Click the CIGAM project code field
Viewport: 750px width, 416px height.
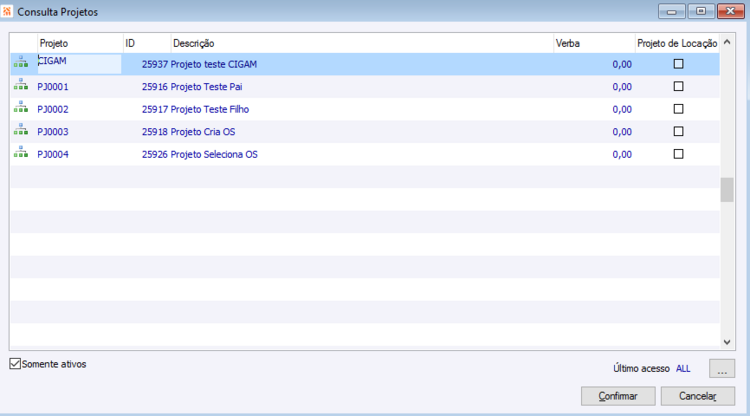pyautogui.click(x=79, y=64)
